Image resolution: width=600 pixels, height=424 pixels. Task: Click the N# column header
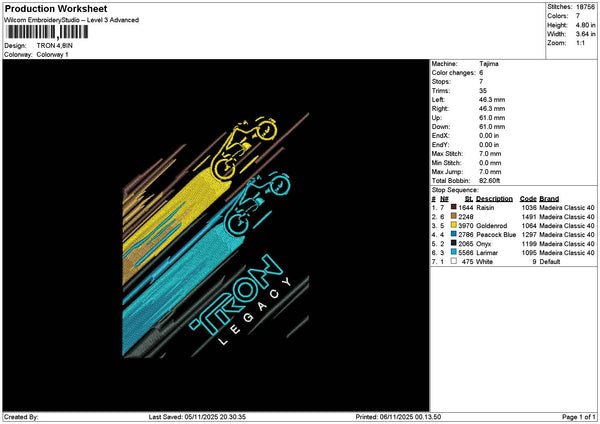click(x=444, y=199)
